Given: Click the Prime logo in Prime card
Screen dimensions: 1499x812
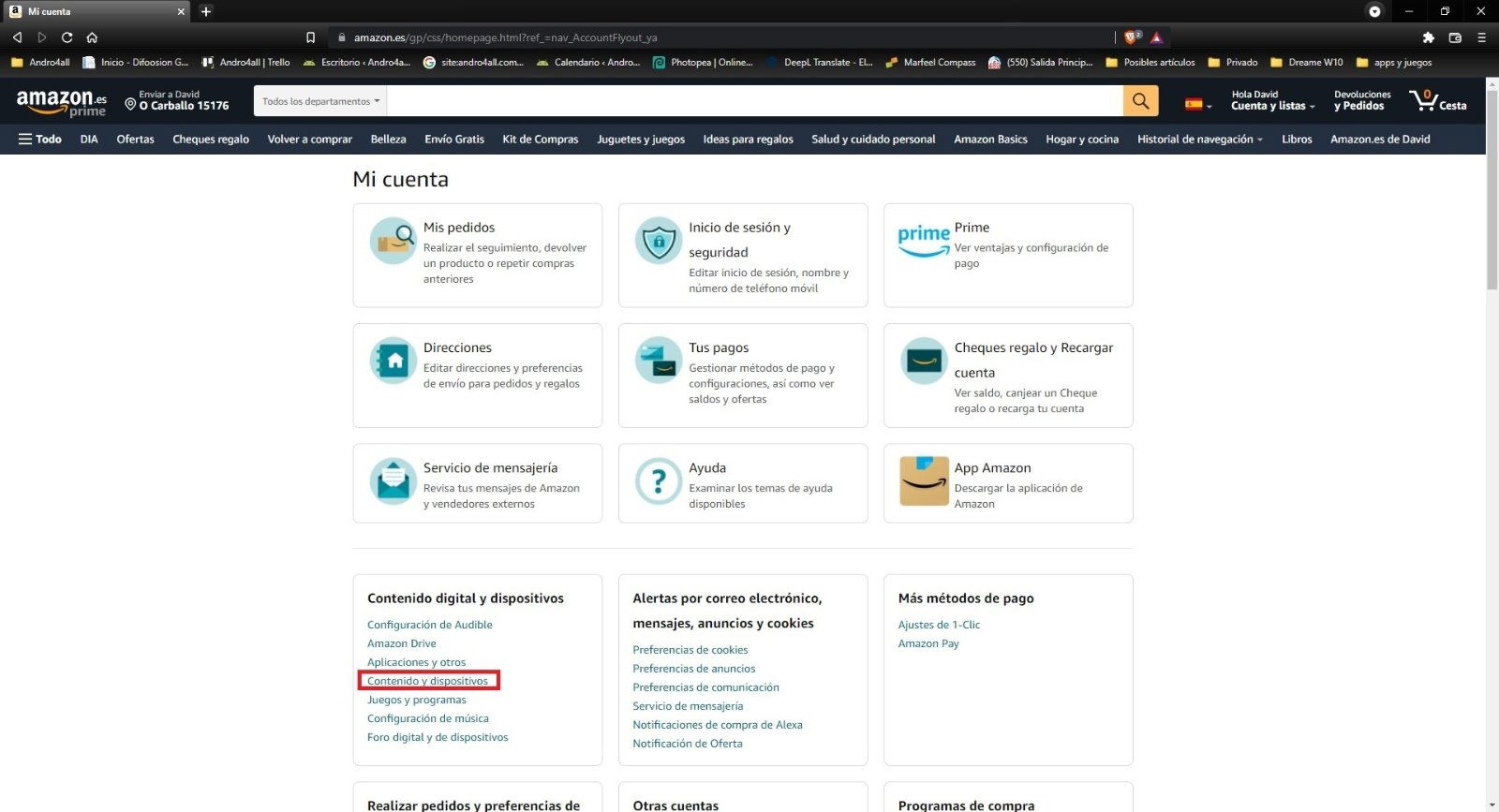Looking at the screenshot, I should point(923,241).
